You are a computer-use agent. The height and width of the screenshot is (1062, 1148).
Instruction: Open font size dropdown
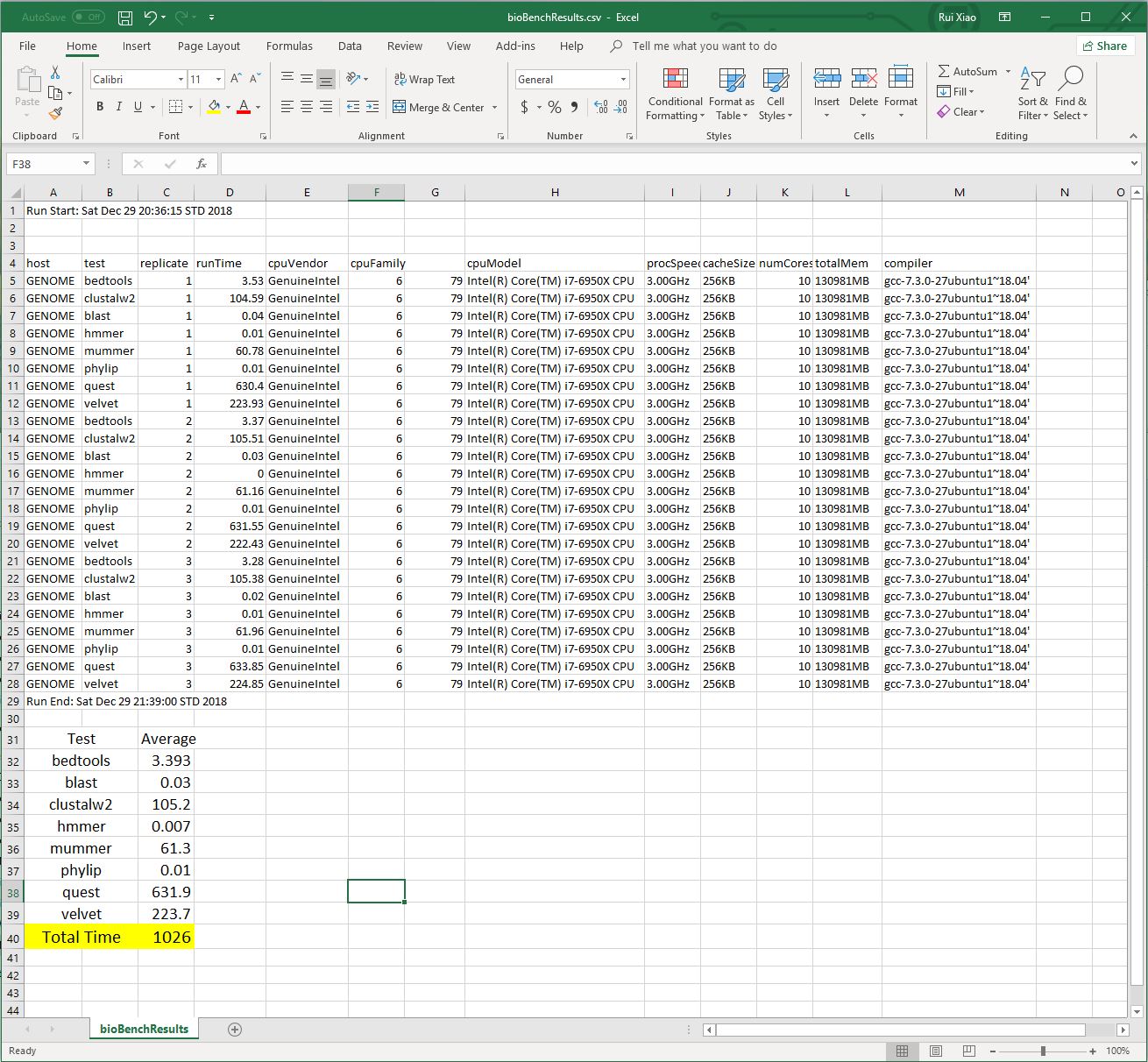tap(218, 79)
